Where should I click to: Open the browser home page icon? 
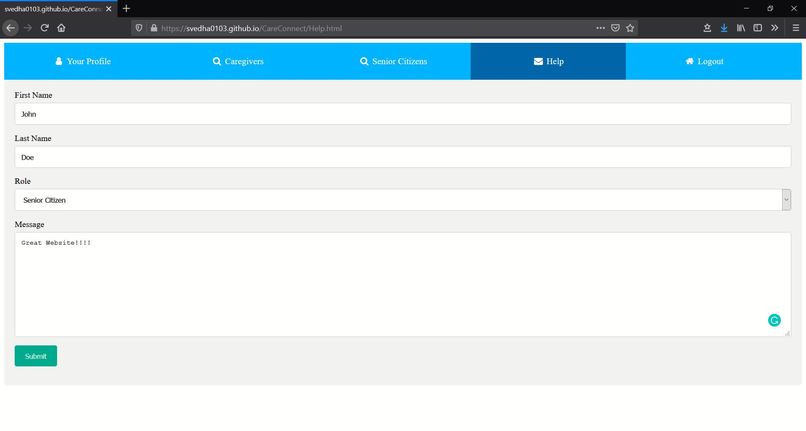61,28
